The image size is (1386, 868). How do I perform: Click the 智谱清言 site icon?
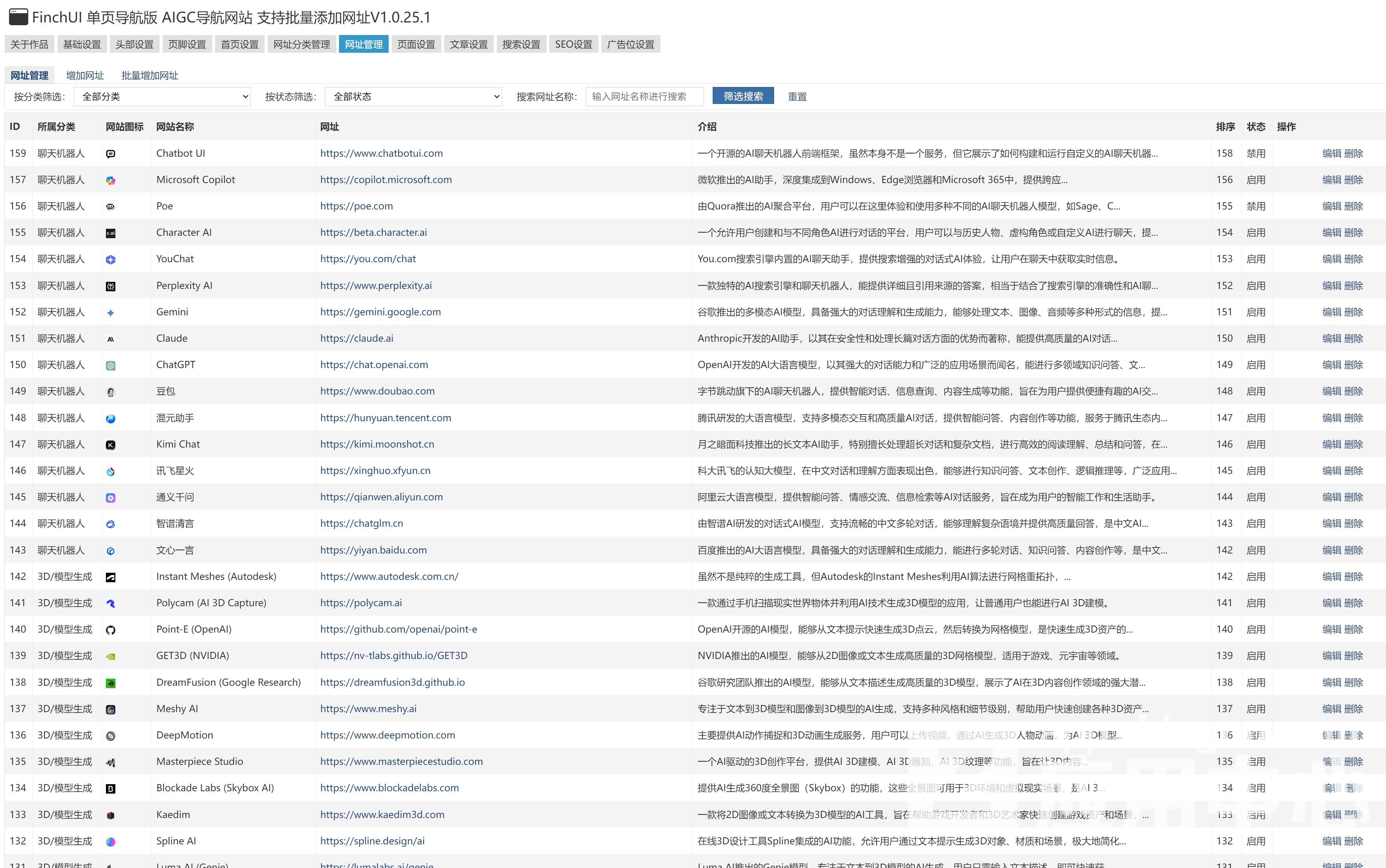click(111, 524)
